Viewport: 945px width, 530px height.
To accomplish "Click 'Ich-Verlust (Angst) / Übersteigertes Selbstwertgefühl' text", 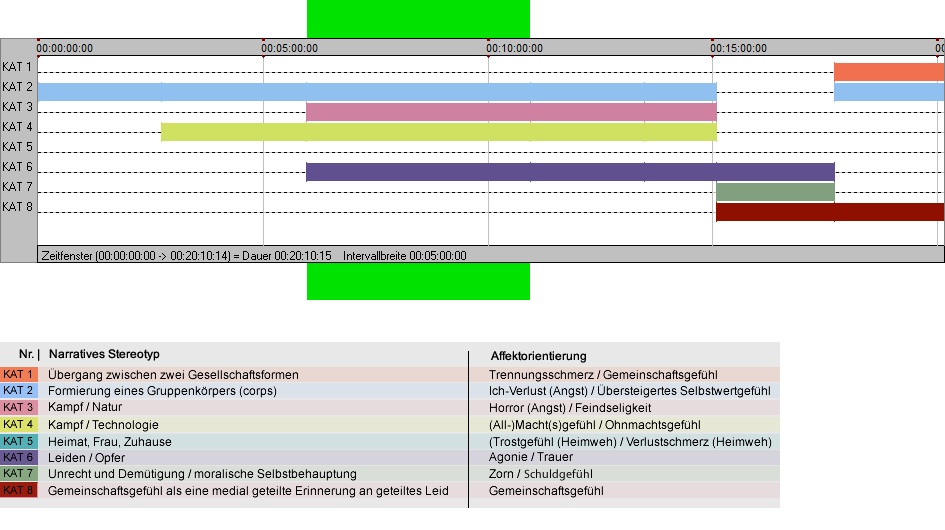I will click(x=630, y=391).
